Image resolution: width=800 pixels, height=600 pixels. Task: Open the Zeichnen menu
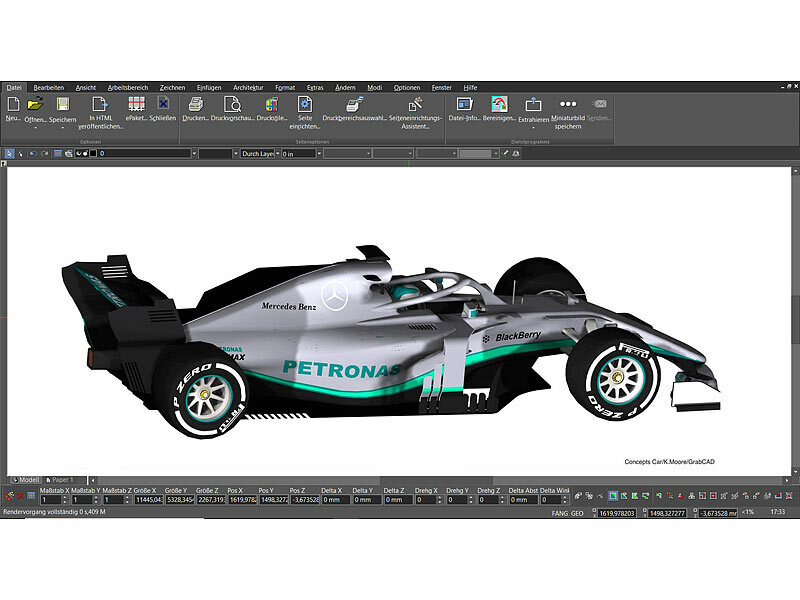click(x=172, y=88)
